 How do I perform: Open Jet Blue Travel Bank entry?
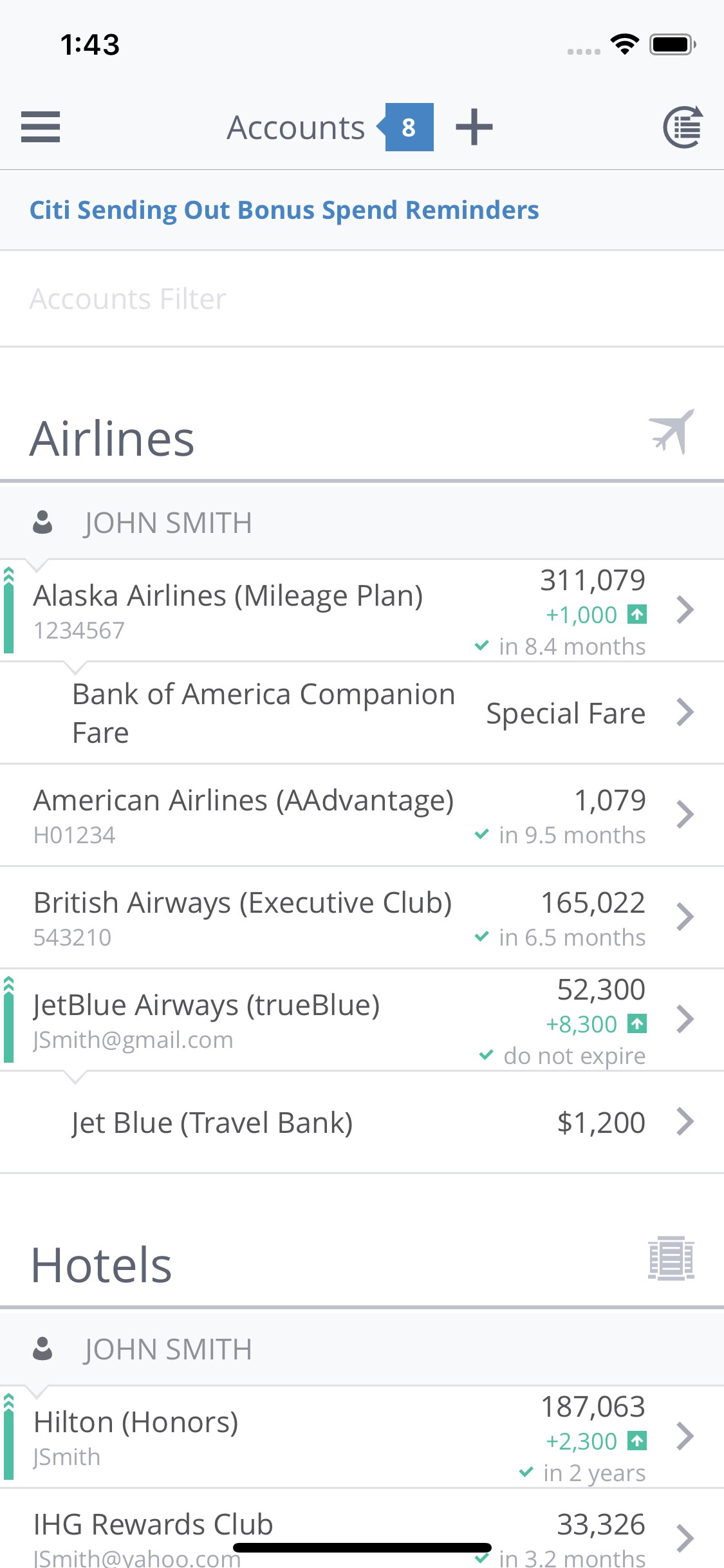(212, 1123)
